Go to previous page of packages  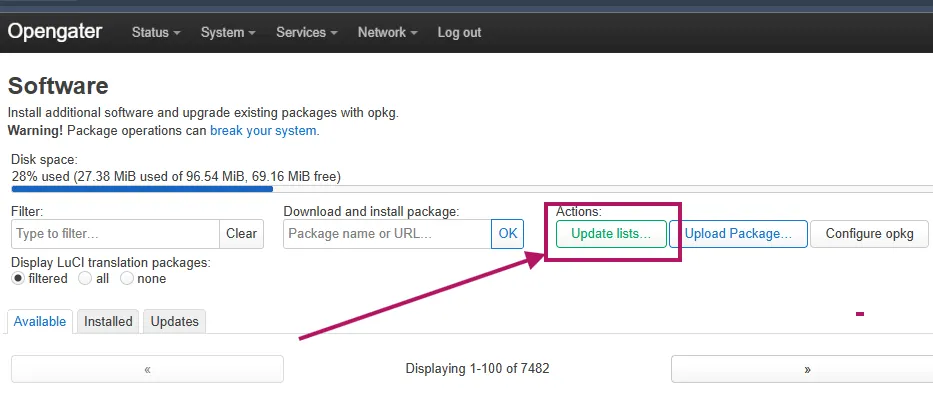coord(148,369)
